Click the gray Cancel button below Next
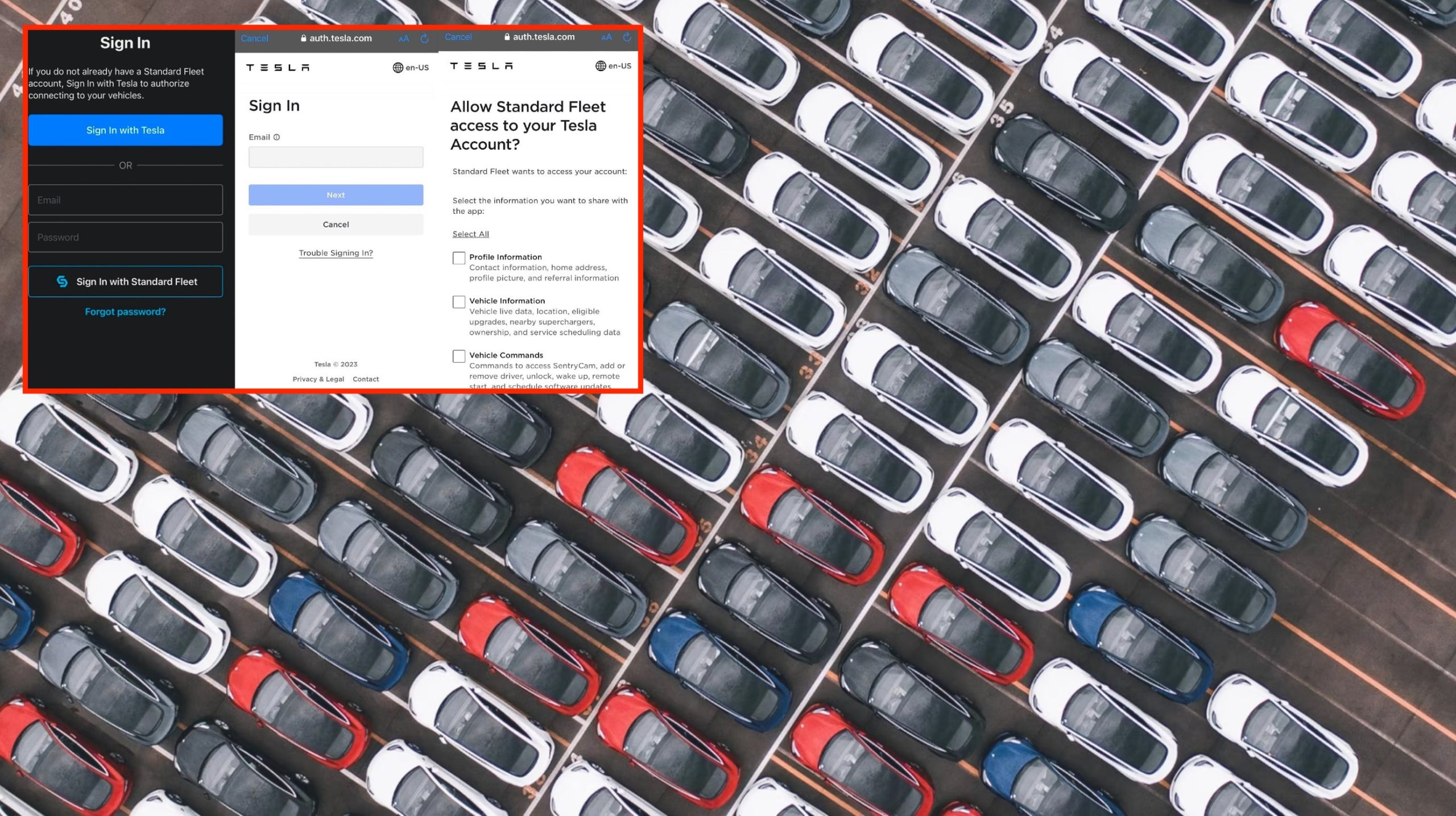 click(336, 225)
